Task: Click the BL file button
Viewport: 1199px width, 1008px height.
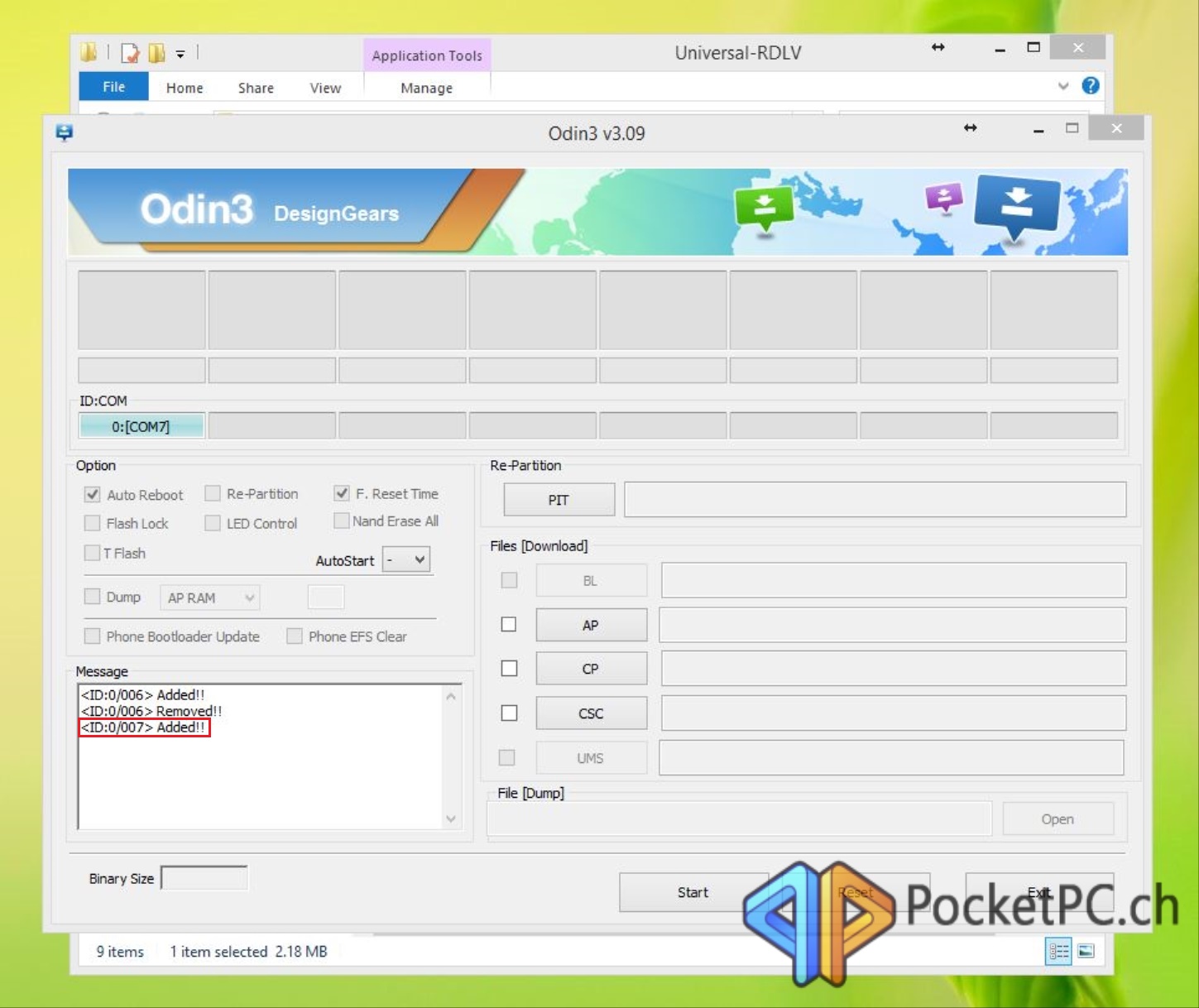Action: pyautogui.click(x=591, y=580)
